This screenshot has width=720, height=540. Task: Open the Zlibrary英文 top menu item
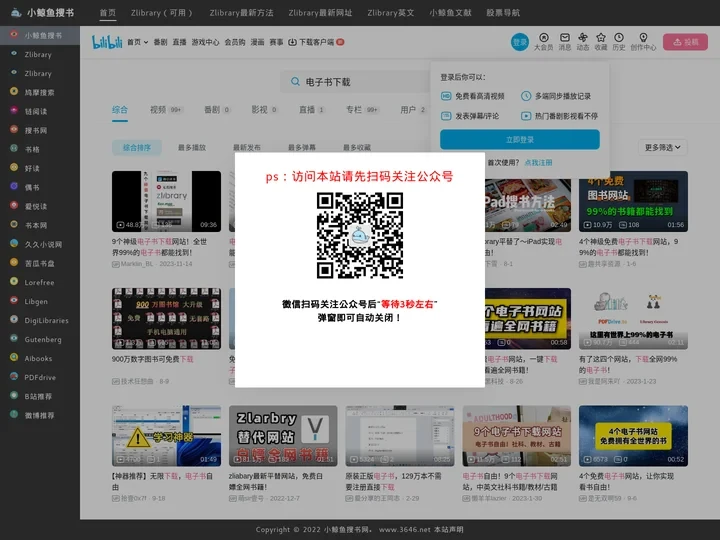pos(391,13)
